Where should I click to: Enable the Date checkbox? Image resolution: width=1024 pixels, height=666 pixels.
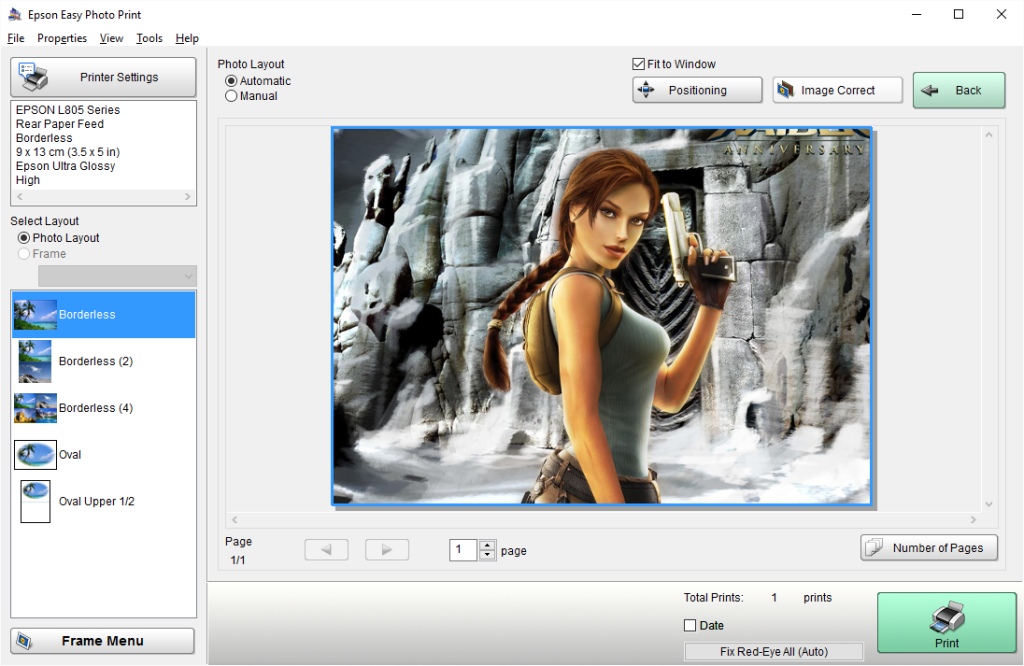(690, 625)
